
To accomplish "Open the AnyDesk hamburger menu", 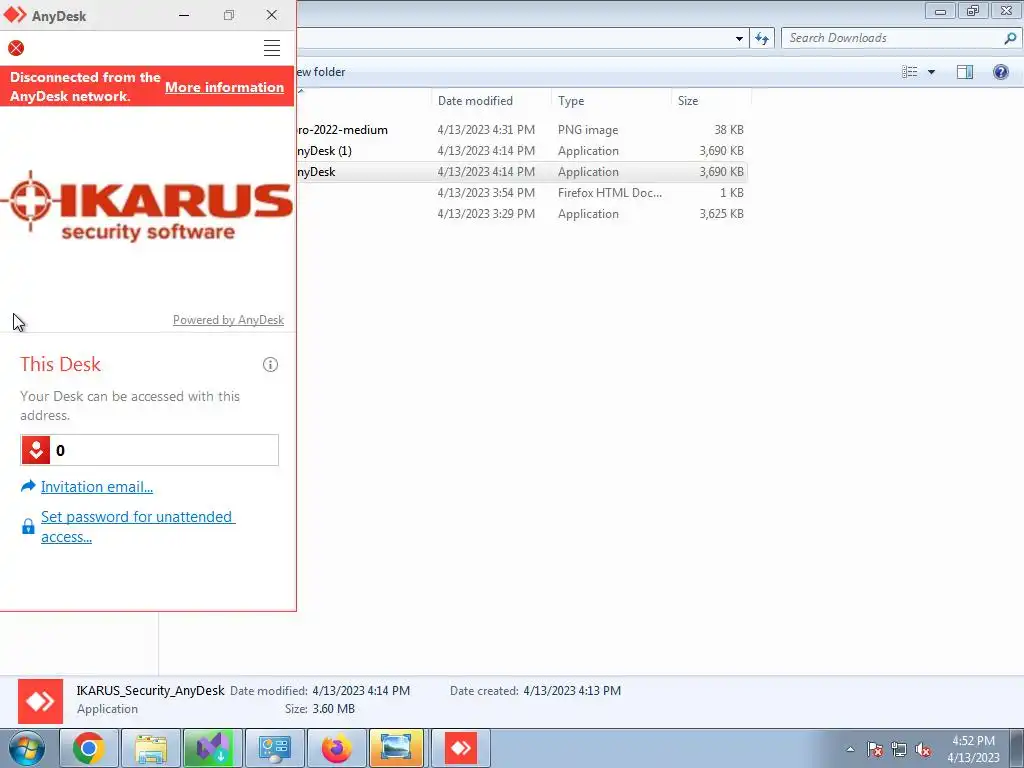I will 272,48.
